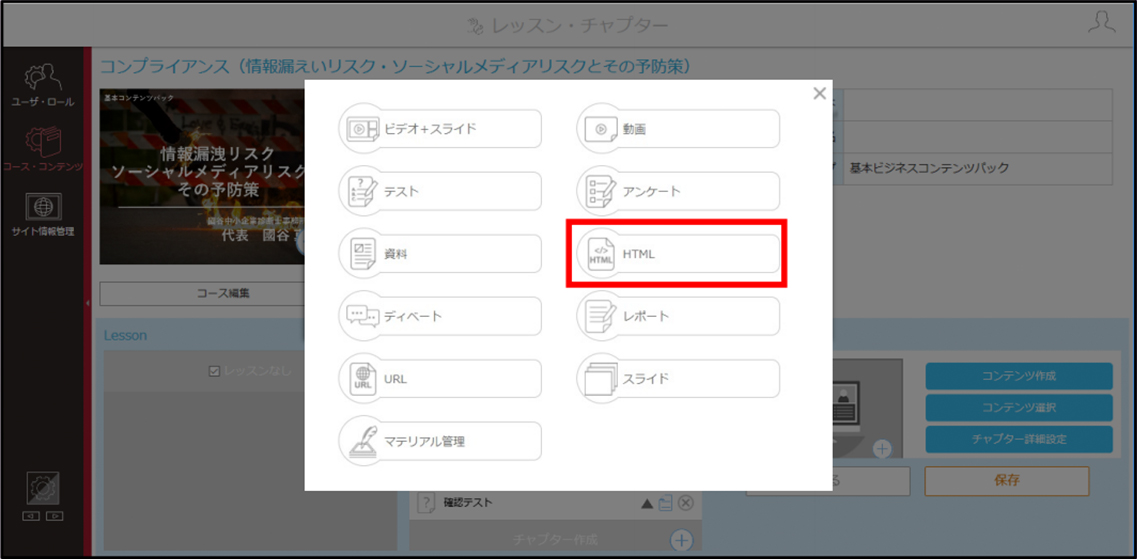Click the 基本ビジネスコンテンツパック cell

pyautogui.click(x=977, y=168)
